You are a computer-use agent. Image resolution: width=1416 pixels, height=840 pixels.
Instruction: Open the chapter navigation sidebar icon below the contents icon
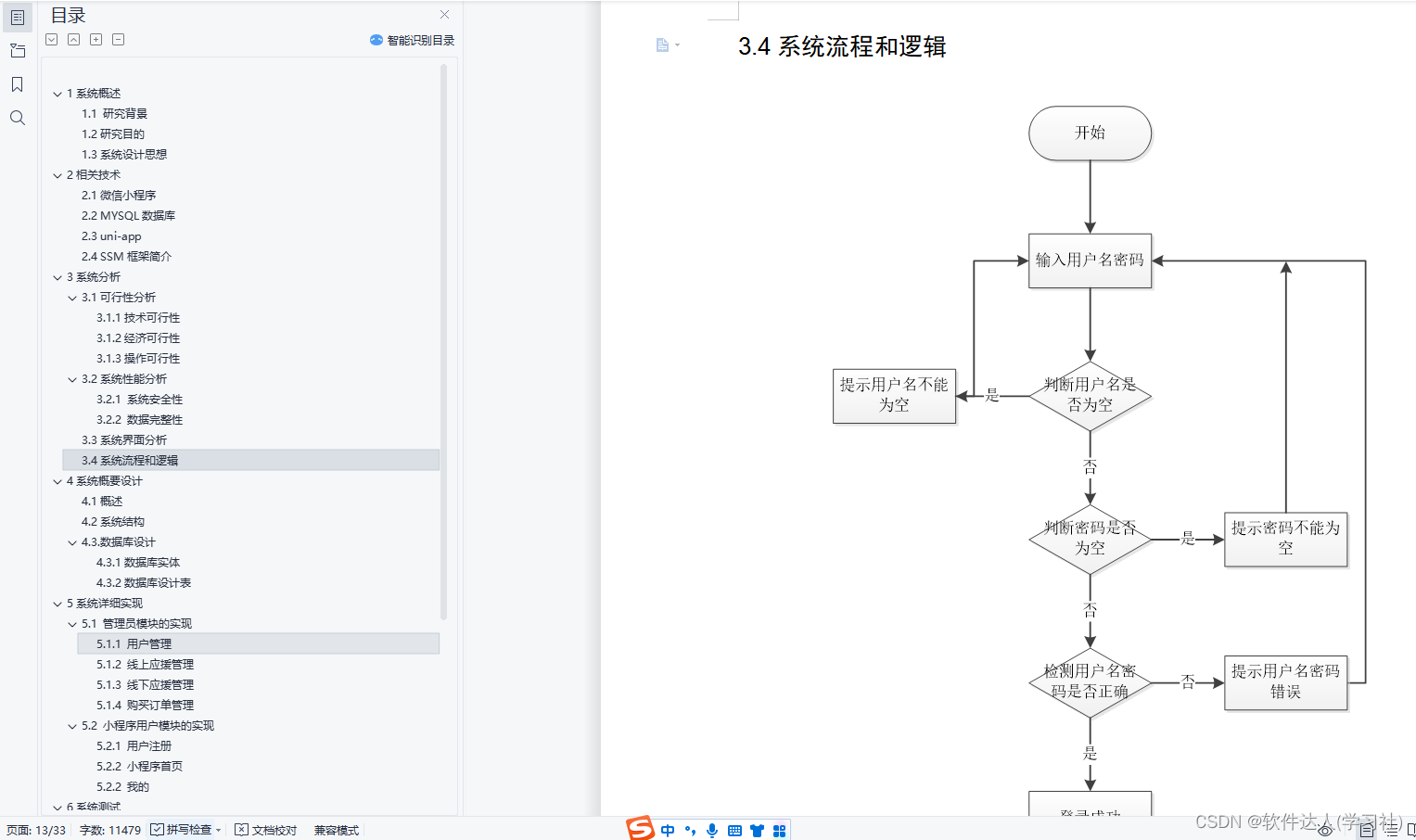tap(18, 51)
